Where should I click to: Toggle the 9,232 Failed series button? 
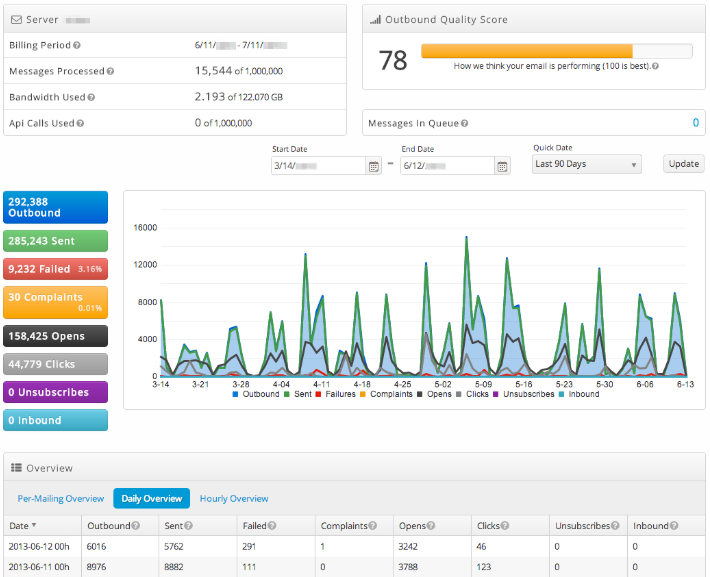click(x=55, y=268)
